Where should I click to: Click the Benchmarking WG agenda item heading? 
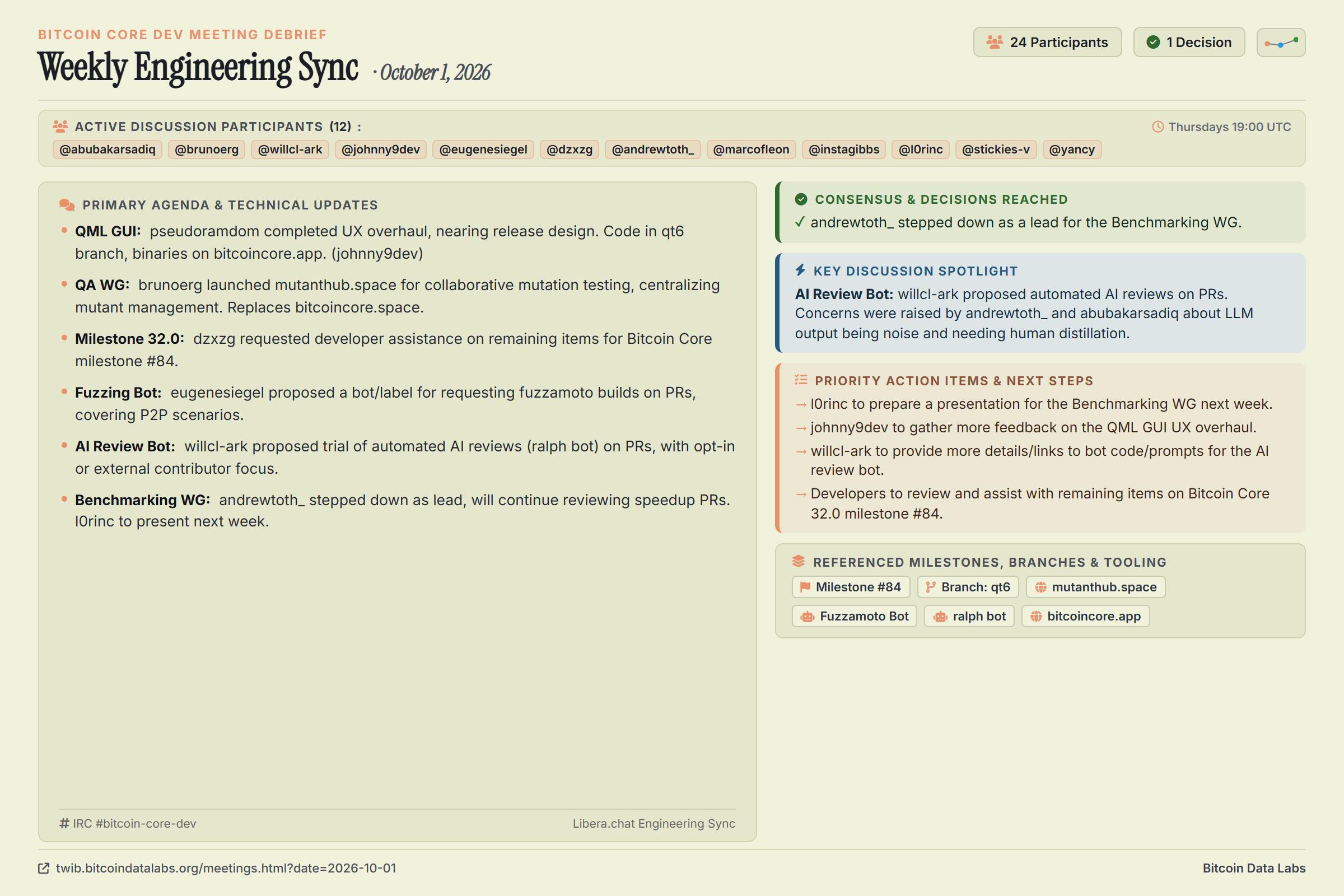point(142,500)
